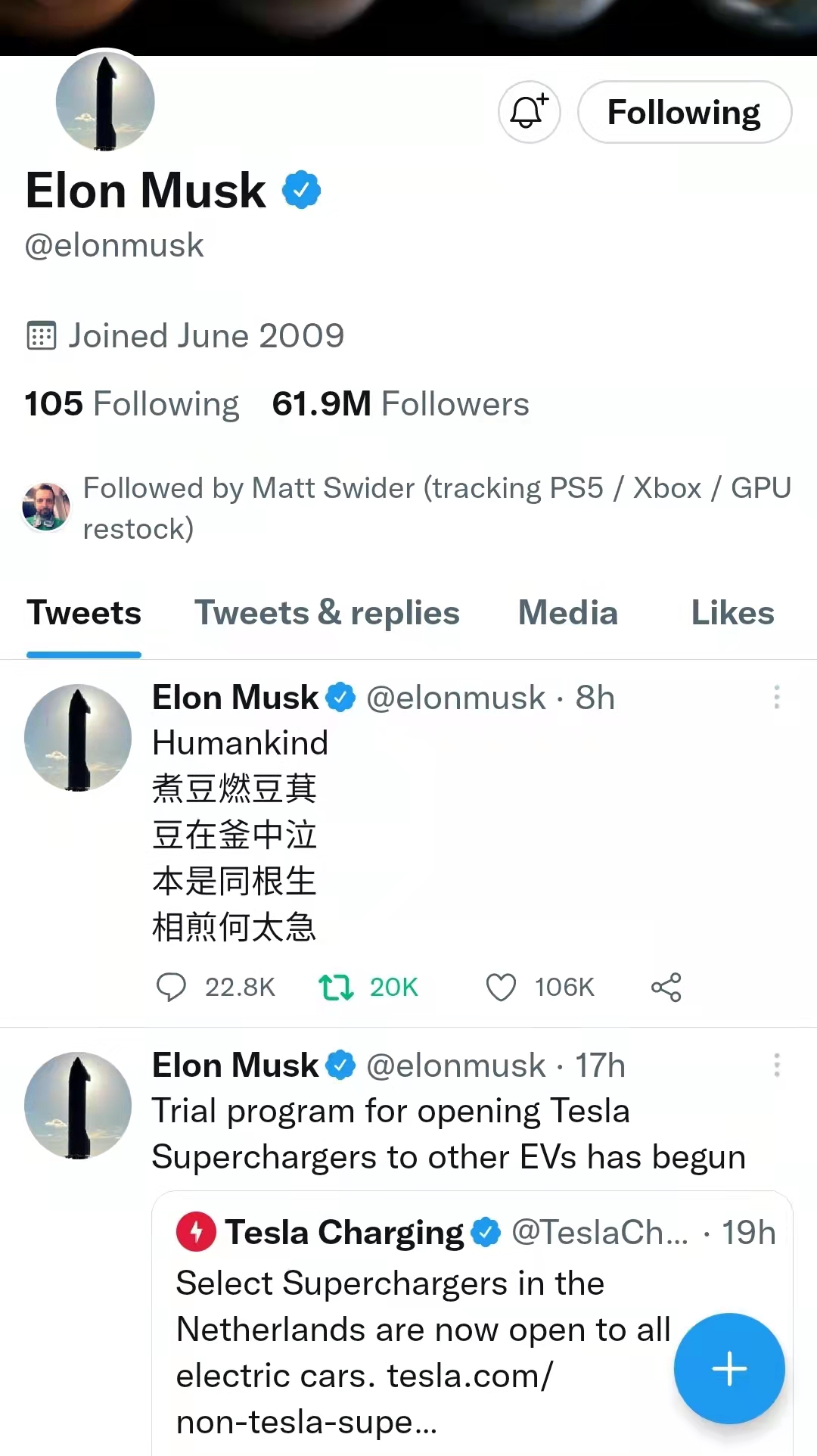Retweet the Humankind tweet
This screenshot has height=1456, width=817.
point(336,987)
